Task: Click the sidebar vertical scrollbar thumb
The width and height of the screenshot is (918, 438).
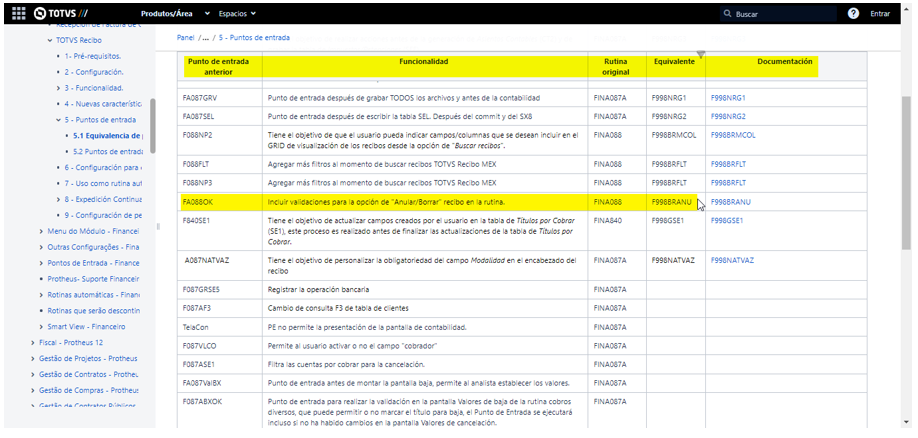Action: point(153,126)
